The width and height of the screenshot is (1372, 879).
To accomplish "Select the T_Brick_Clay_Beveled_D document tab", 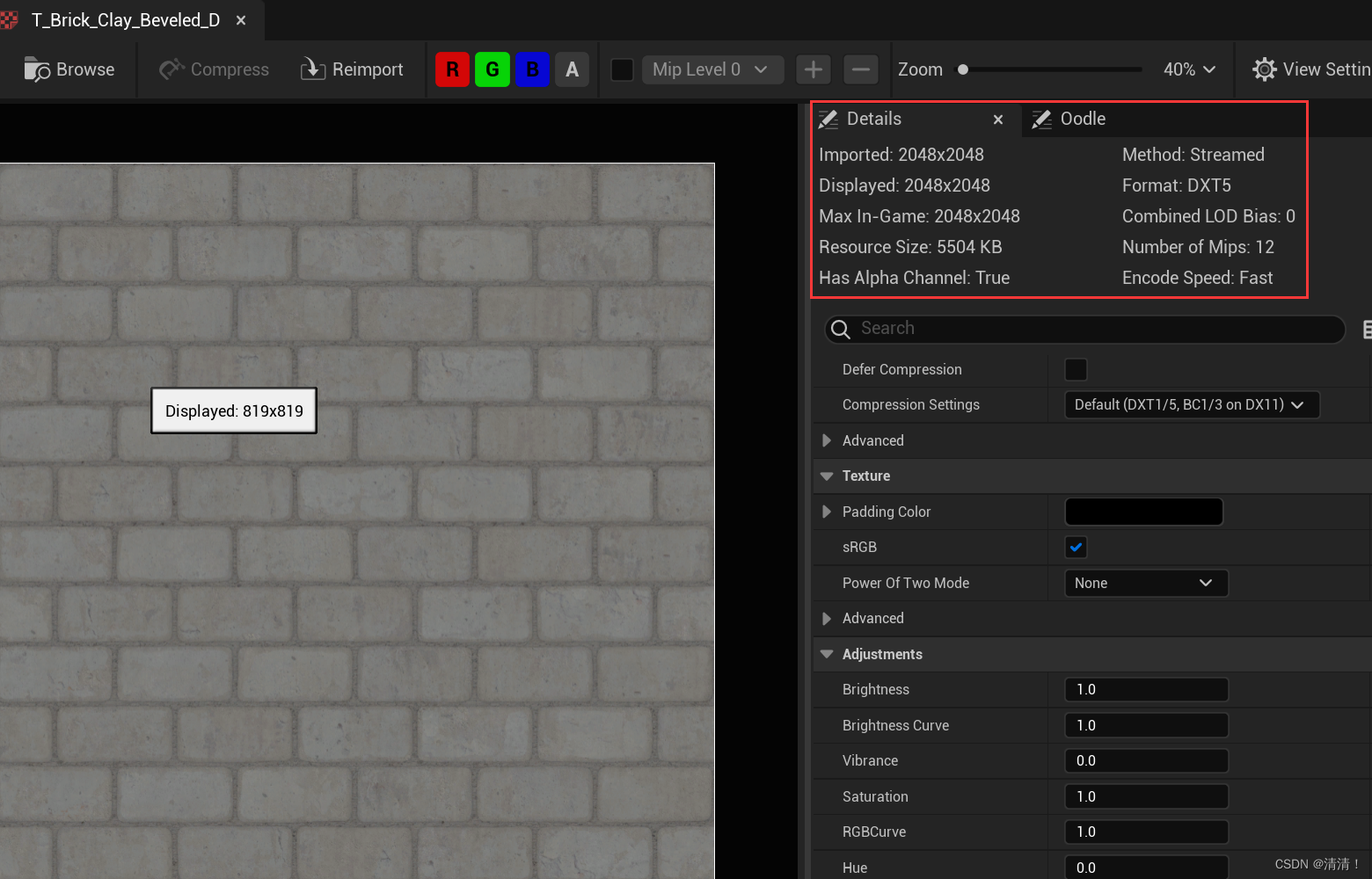I will pos(126,20).
